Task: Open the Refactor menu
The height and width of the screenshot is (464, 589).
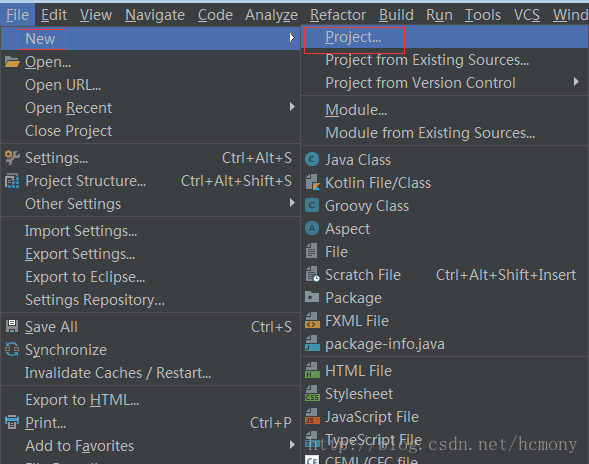Action: click(x=338, y=15)
